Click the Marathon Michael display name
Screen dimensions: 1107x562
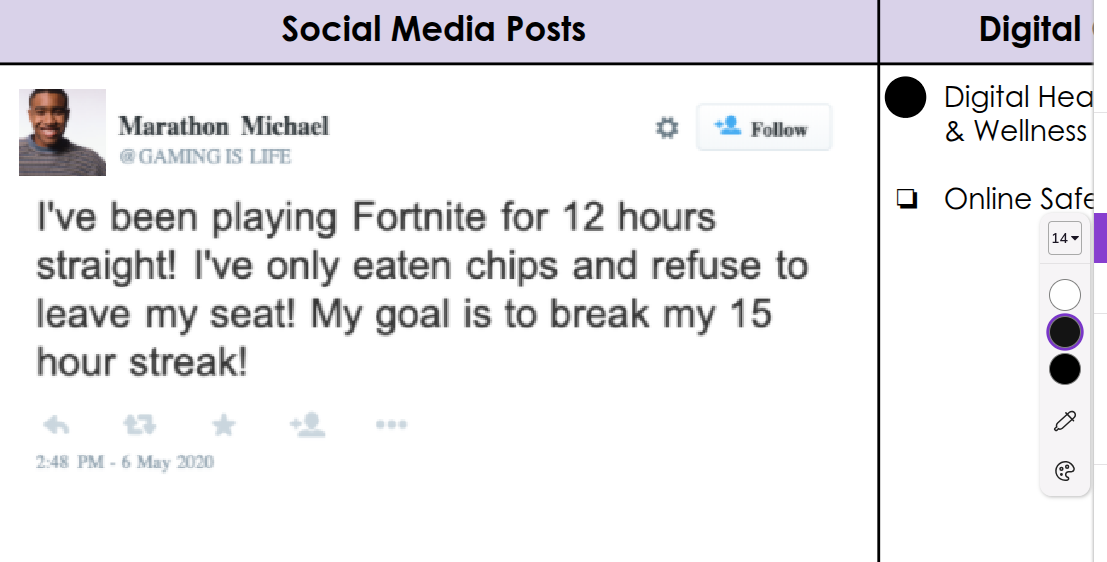(223, 126)
